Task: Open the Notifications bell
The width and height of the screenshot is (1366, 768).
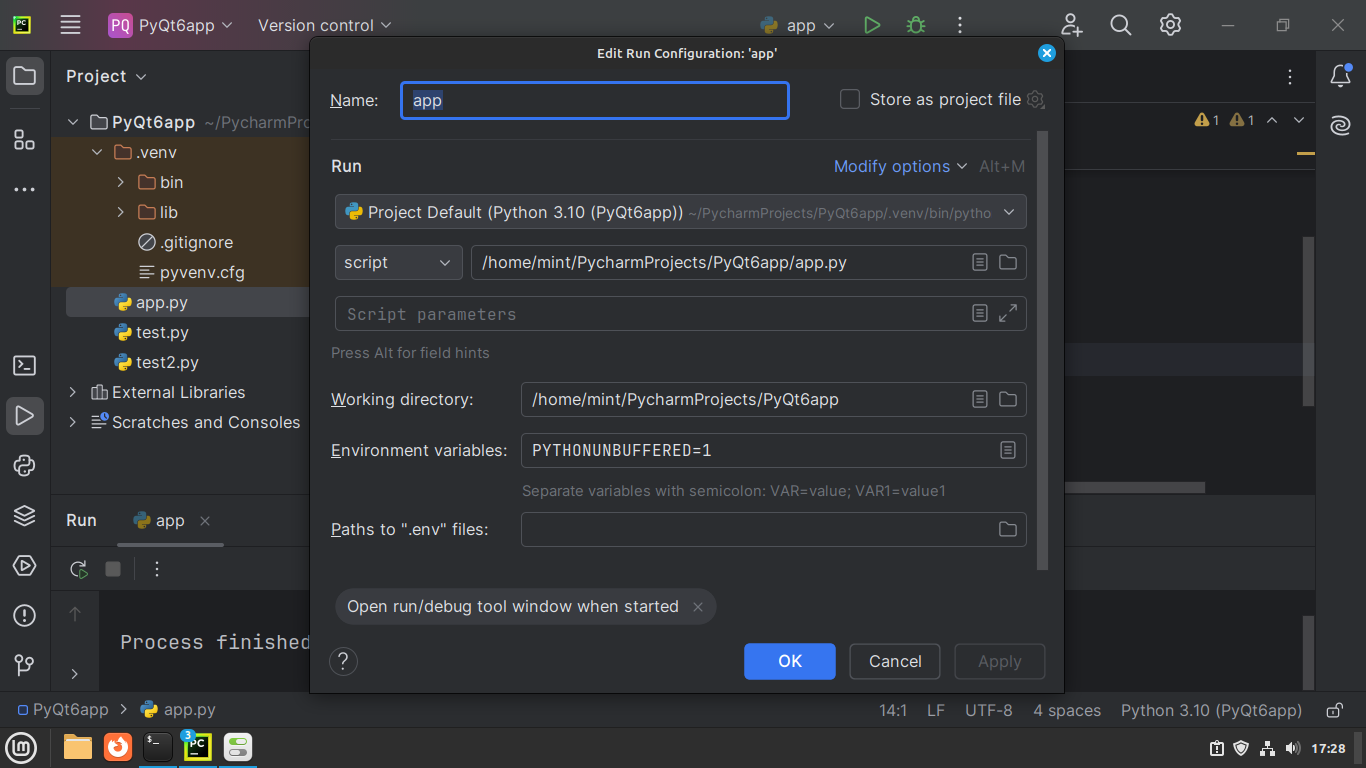Action: click(1341, 76)
